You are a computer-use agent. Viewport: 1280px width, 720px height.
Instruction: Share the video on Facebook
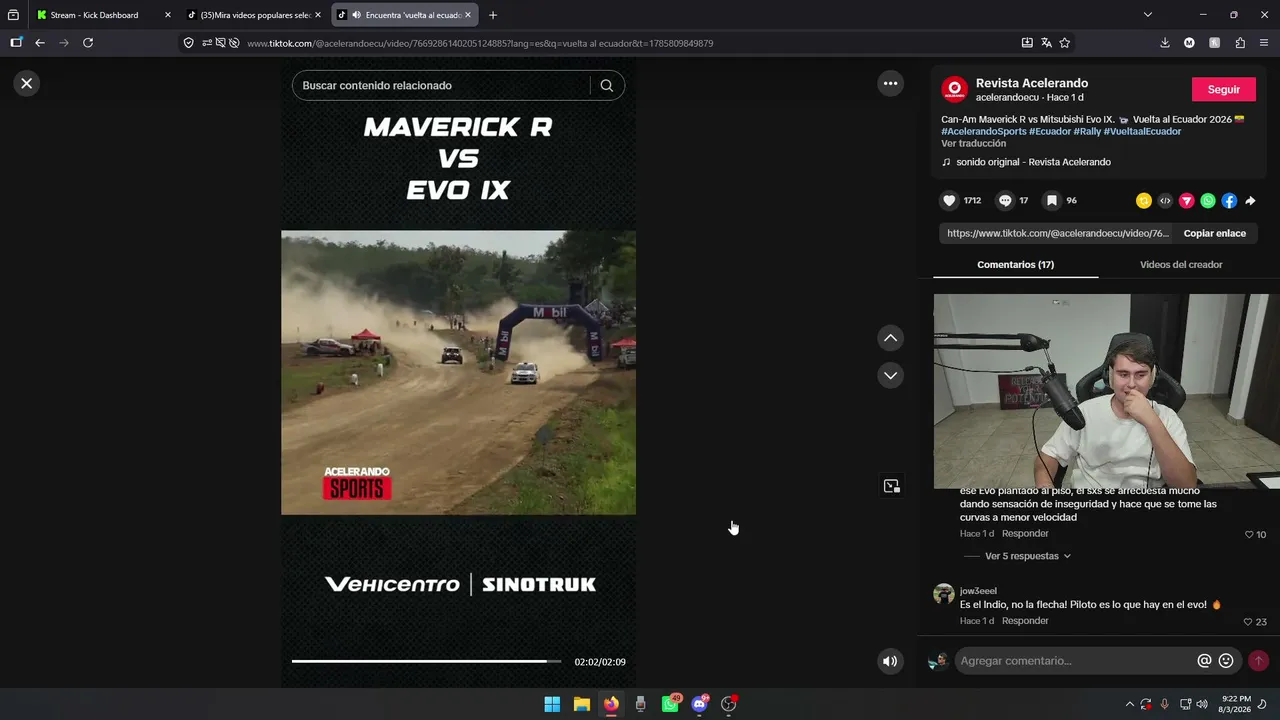point(1229,201)
